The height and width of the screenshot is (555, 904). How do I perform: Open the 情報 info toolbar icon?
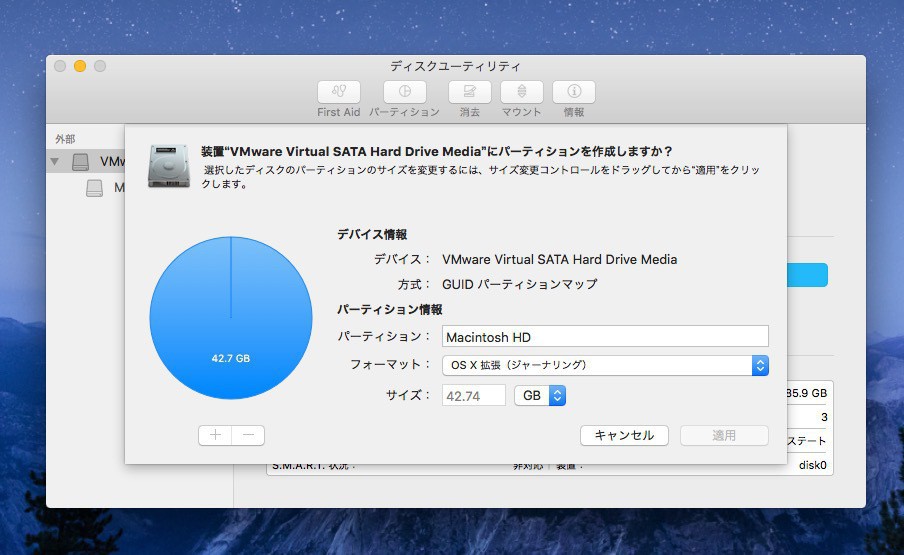point(574,92)
